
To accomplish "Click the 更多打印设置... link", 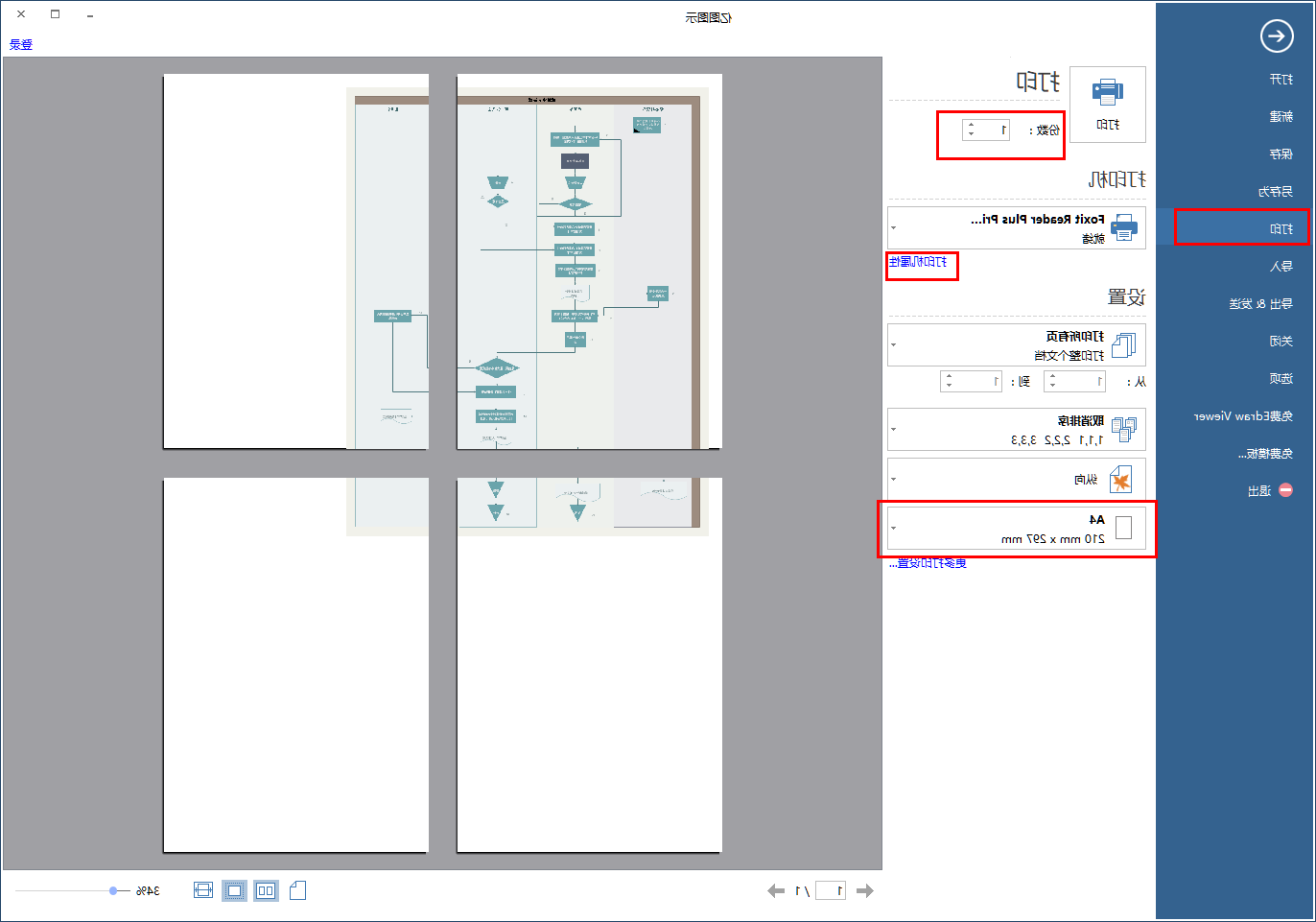I will (928, 563).
